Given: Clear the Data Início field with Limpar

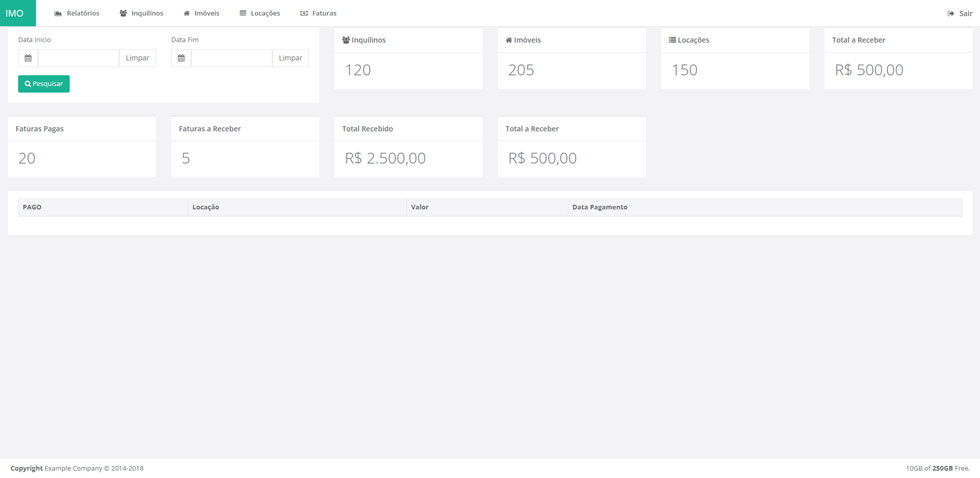Looking at the screenshot, I should point(137,58).
